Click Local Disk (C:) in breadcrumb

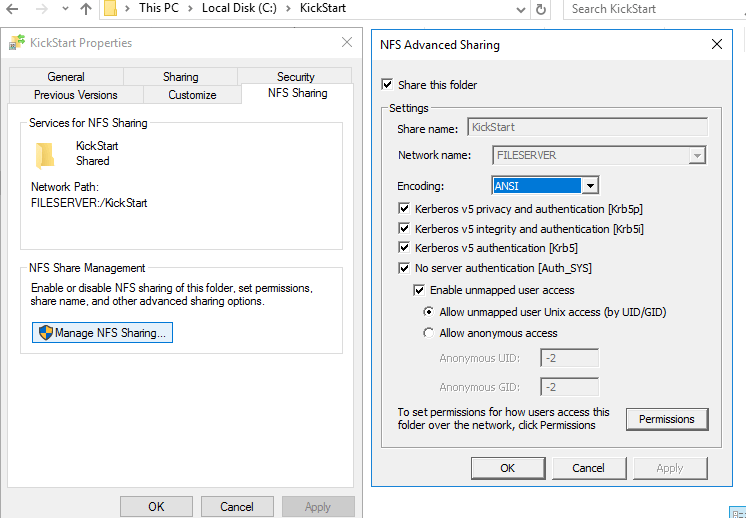pyautogui.click(x=239, y=8)
